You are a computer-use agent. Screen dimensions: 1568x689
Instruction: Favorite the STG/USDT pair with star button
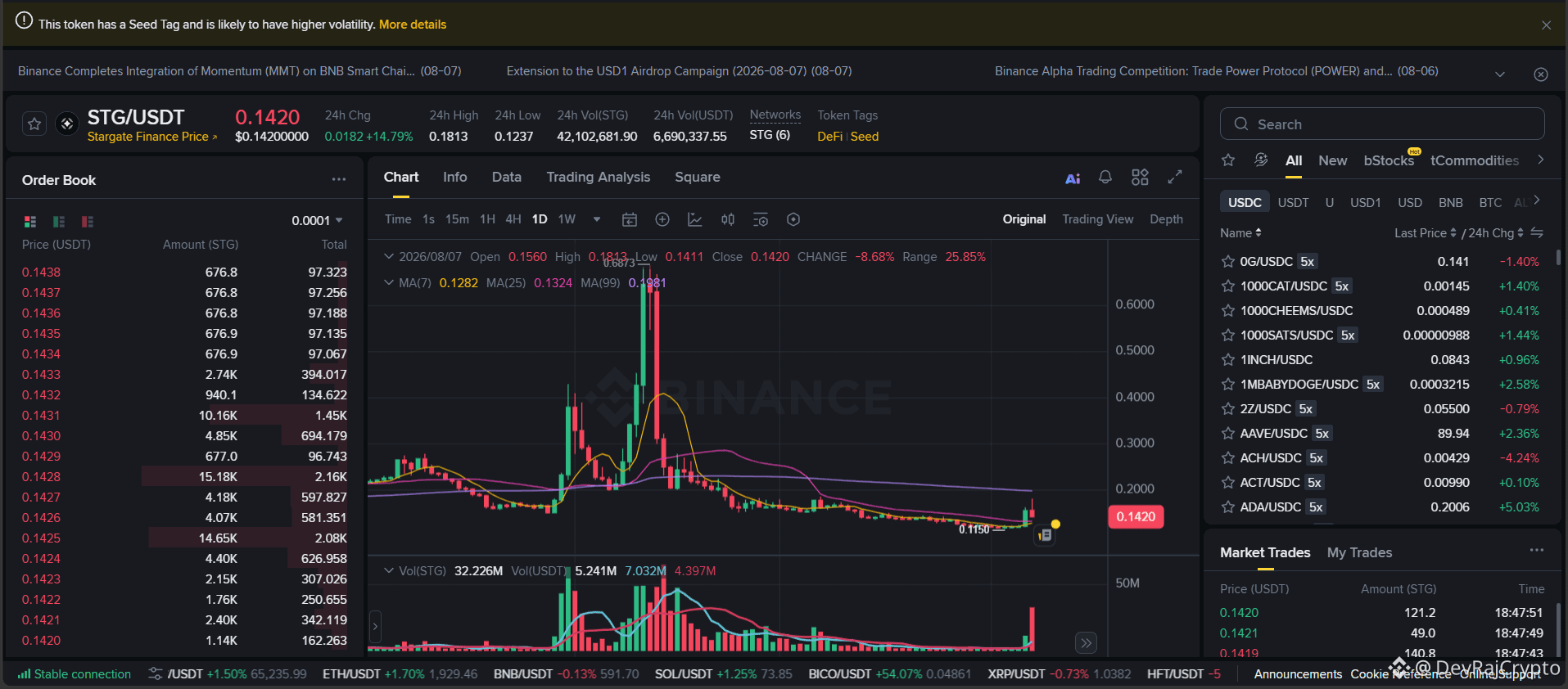(34, 124)
